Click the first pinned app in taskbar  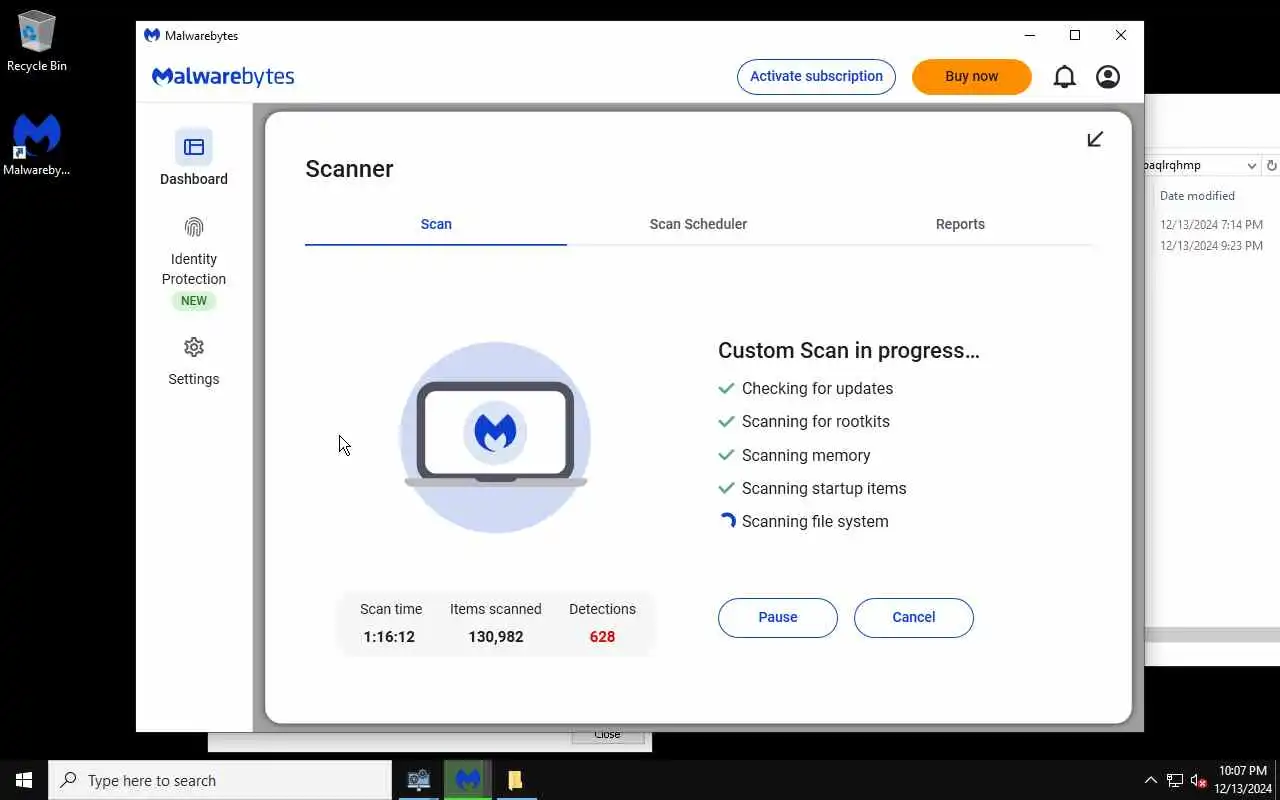pyautogui.click(x=419, y=780)
